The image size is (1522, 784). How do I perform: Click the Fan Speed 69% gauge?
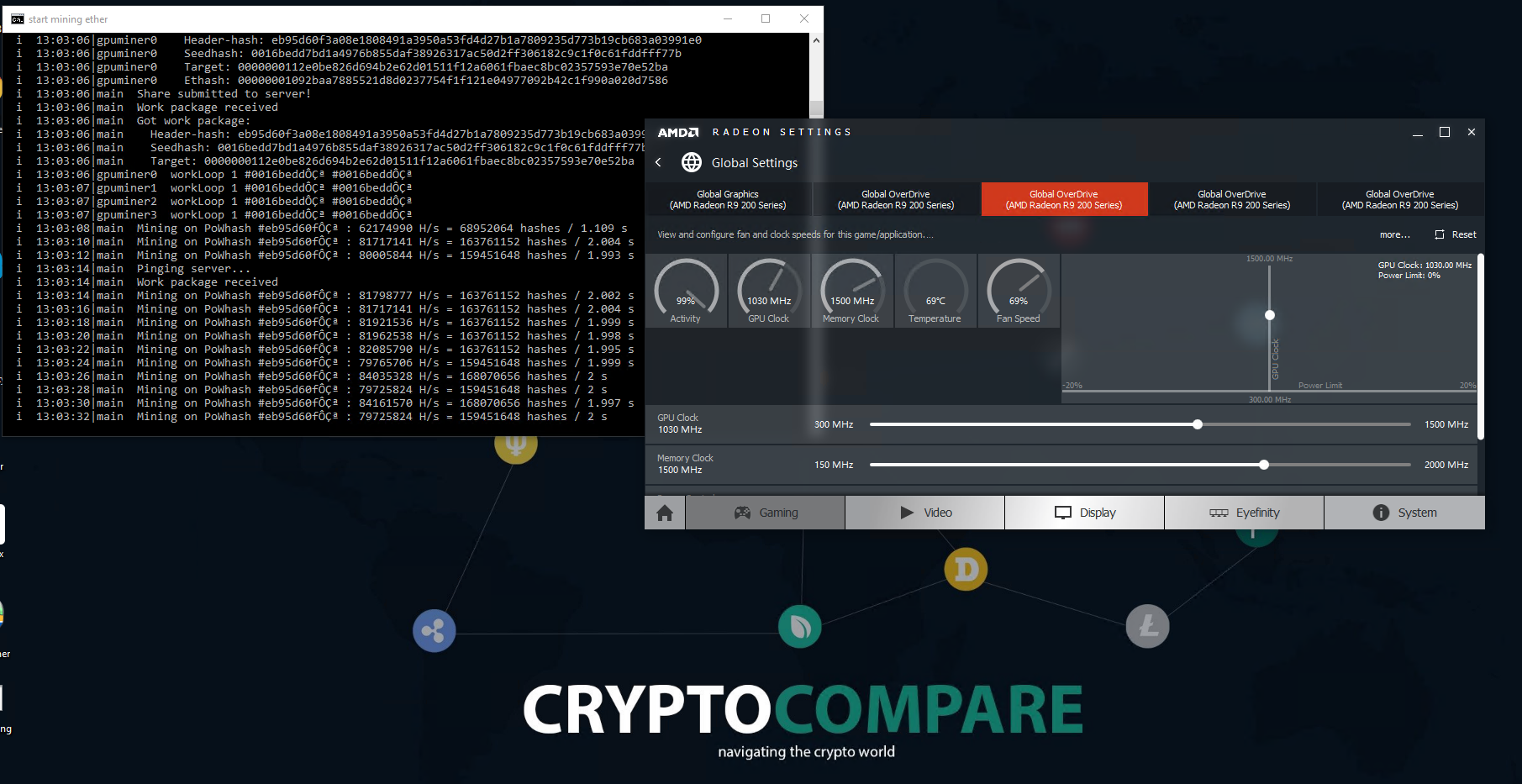tap(1019, 291)
